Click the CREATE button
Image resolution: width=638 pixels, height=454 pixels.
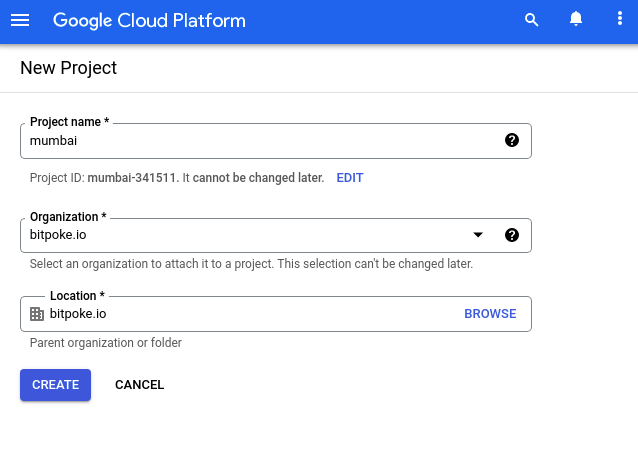(x=55, y=385)
